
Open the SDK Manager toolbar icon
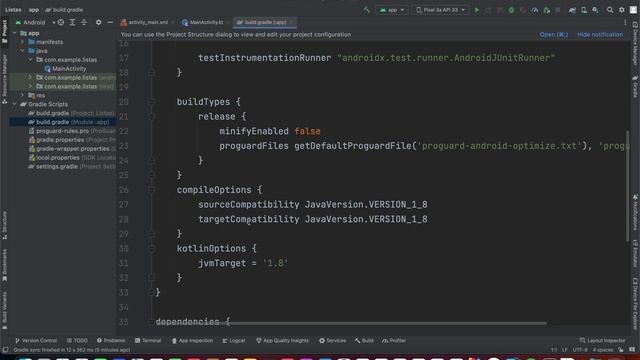click(x=596, y=10)
